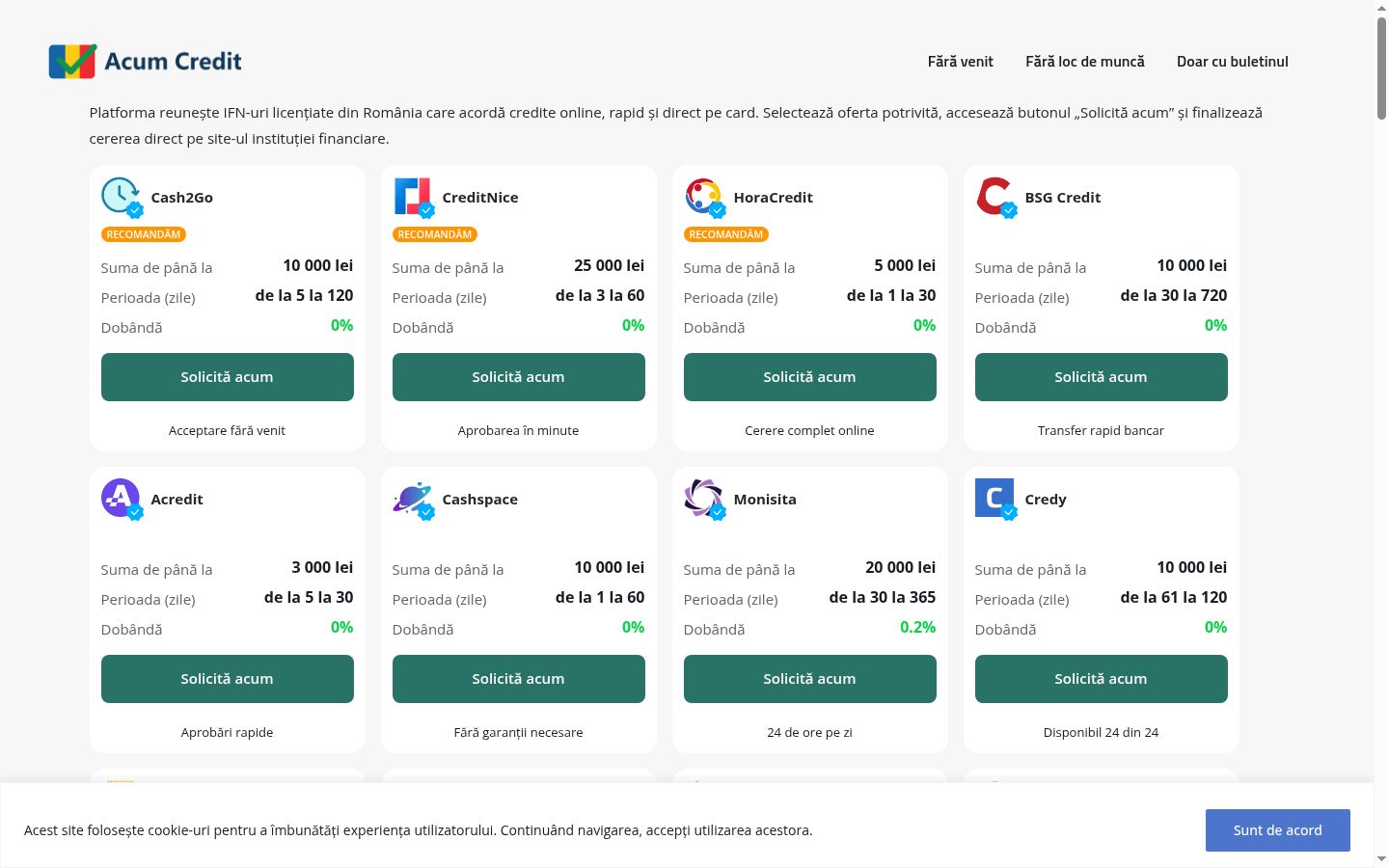
Task: Click the Cashspace offer name
Action: coord(479,500)
